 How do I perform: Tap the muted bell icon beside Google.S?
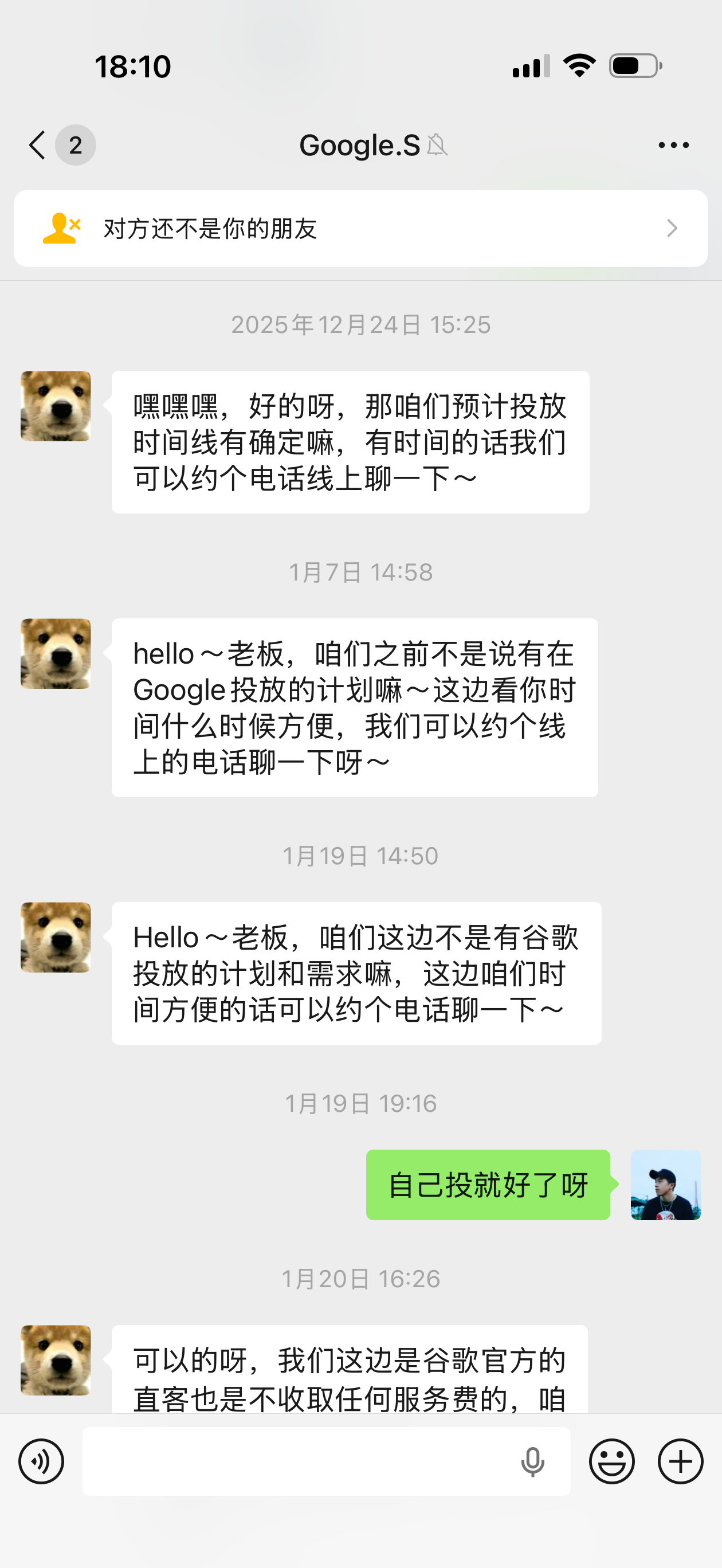(437, 146)
